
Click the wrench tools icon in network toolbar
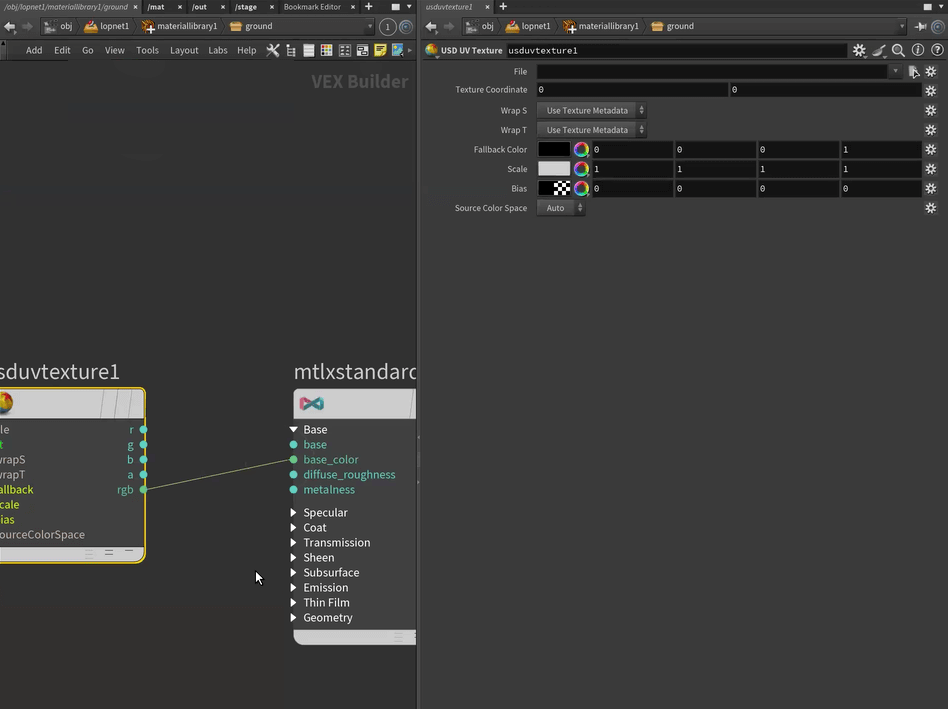click(272, 50)
